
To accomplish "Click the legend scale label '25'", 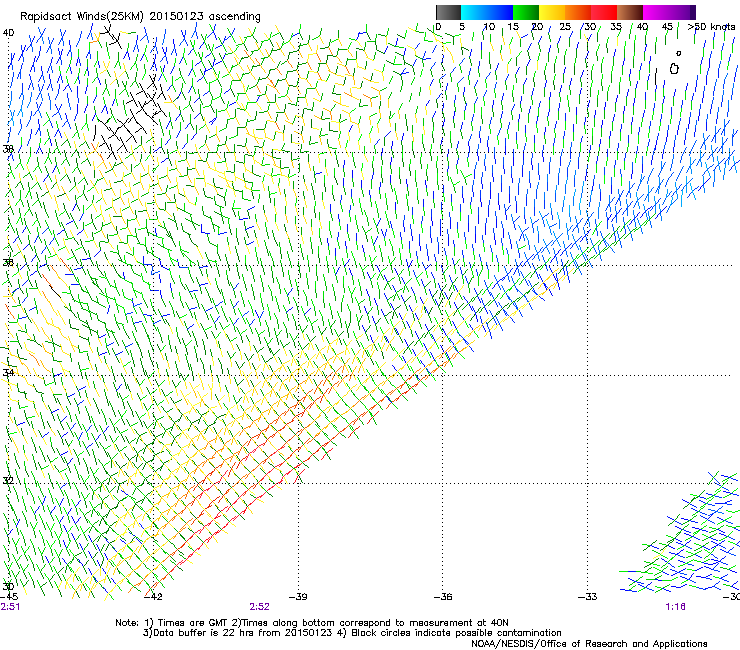I will coord(565,27).
